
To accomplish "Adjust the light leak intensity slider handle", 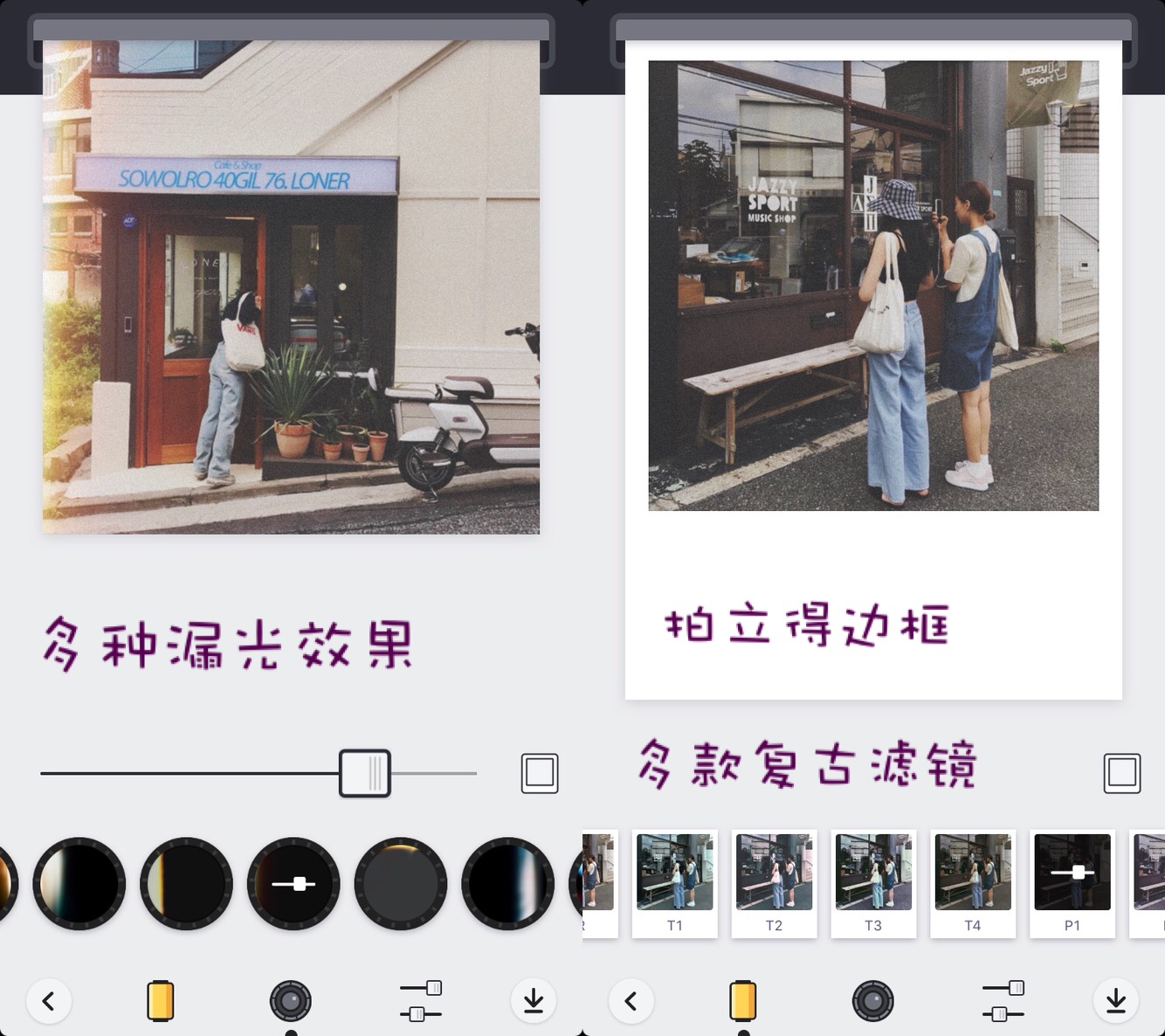I will [366, 772].
